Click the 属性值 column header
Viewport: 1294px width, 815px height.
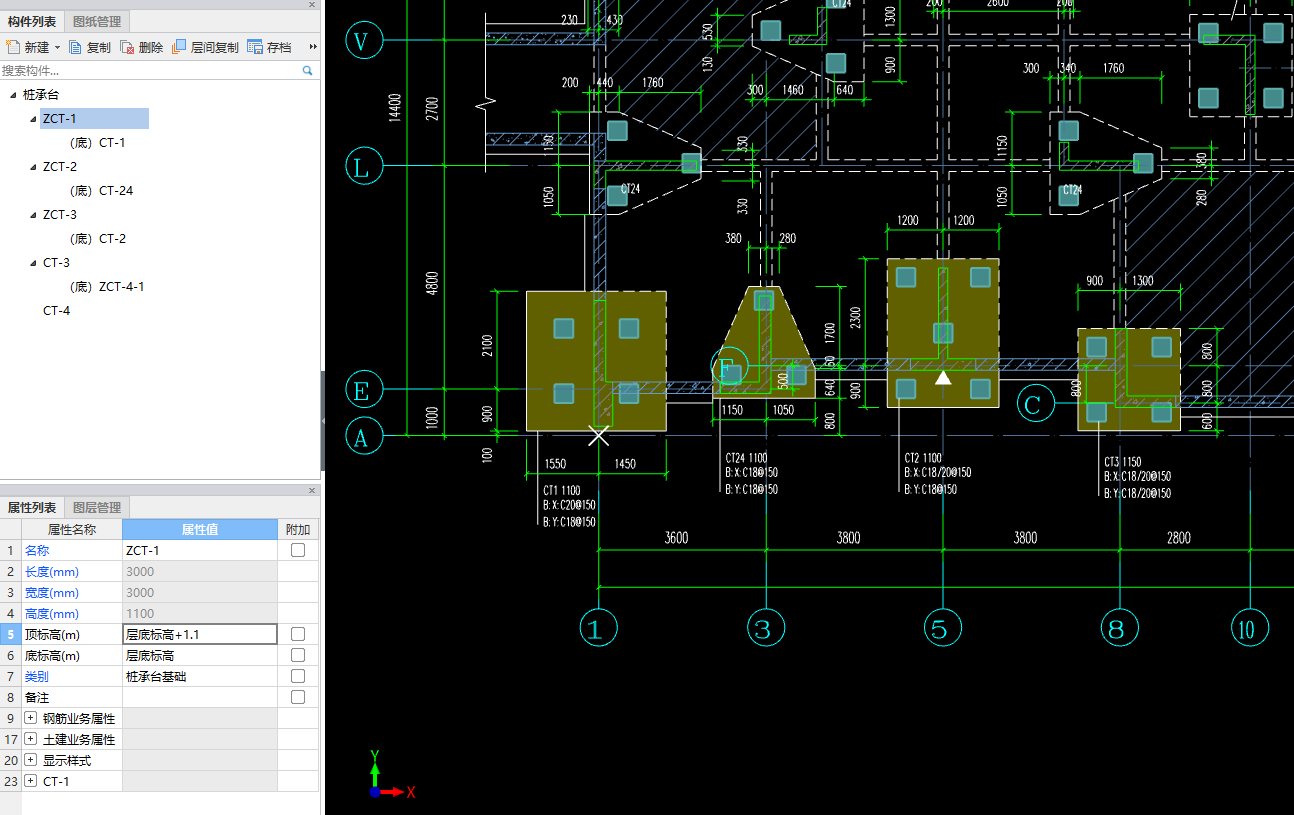(x=200, y=529)
